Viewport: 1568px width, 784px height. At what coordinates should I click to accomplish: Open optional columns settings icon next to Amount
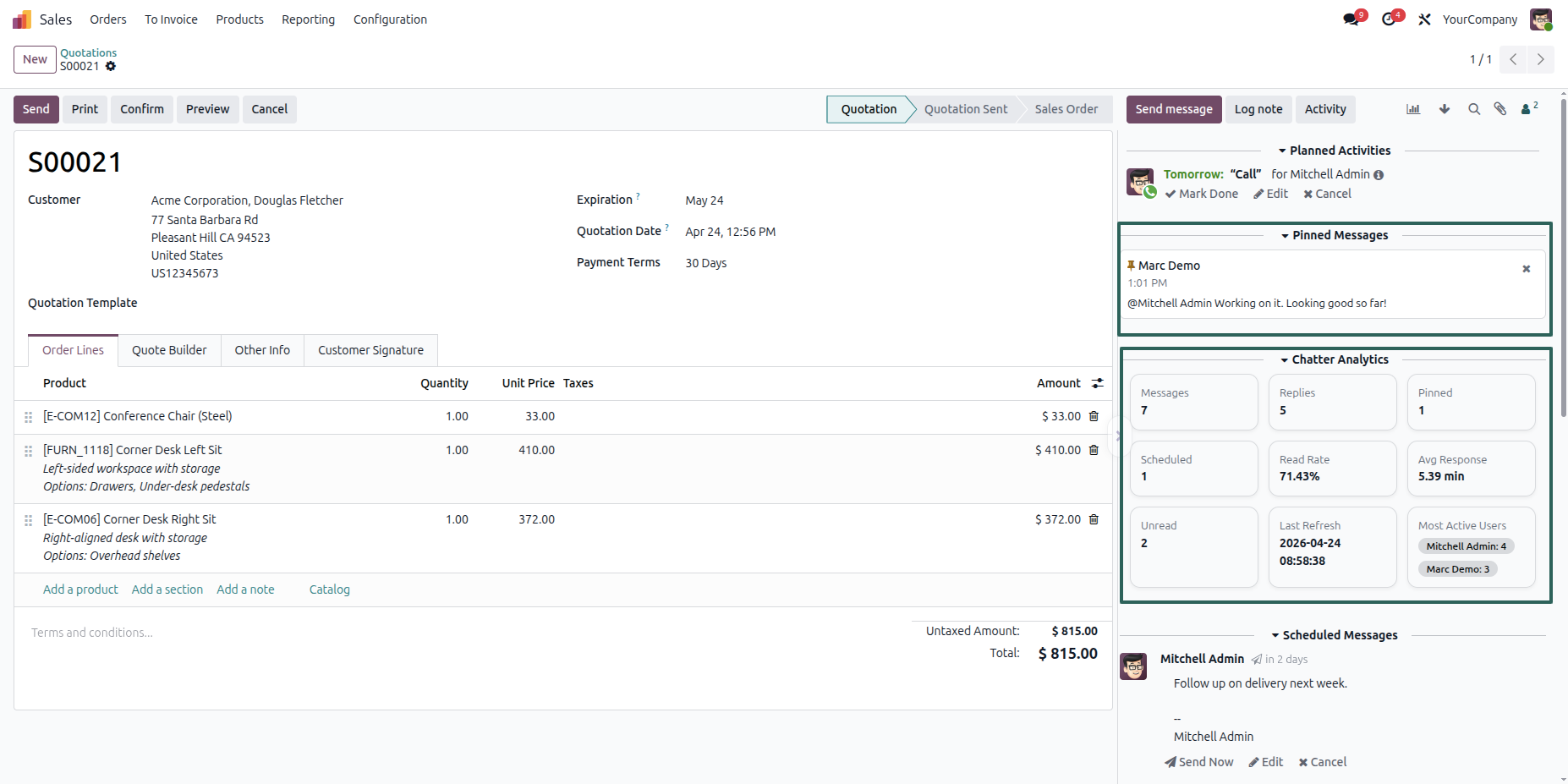click(x=1098, y=383)
